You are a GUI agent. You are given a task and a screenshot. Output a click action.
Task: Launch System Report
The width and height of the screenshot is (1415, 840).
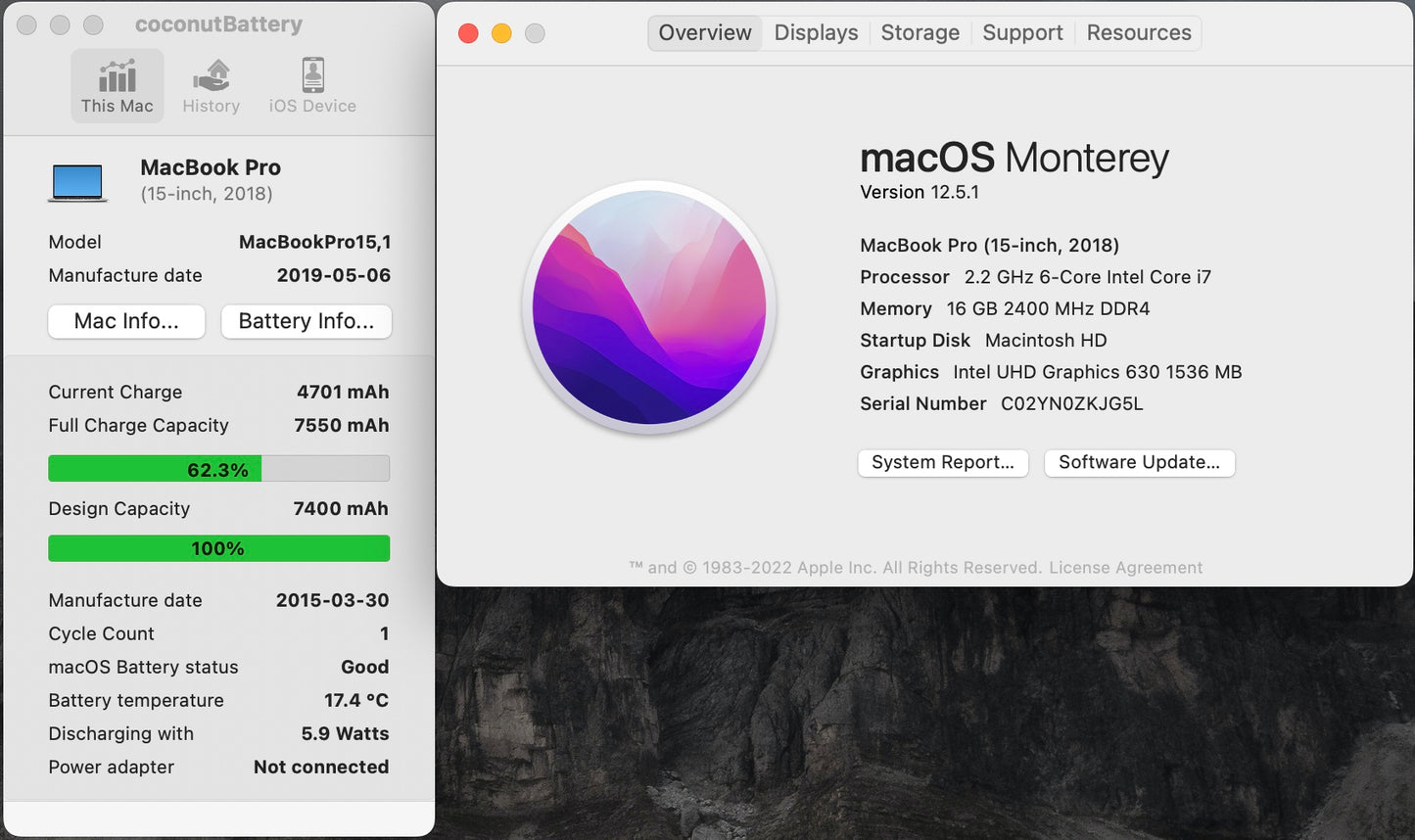pyautogui.click(x=942, y=462)
